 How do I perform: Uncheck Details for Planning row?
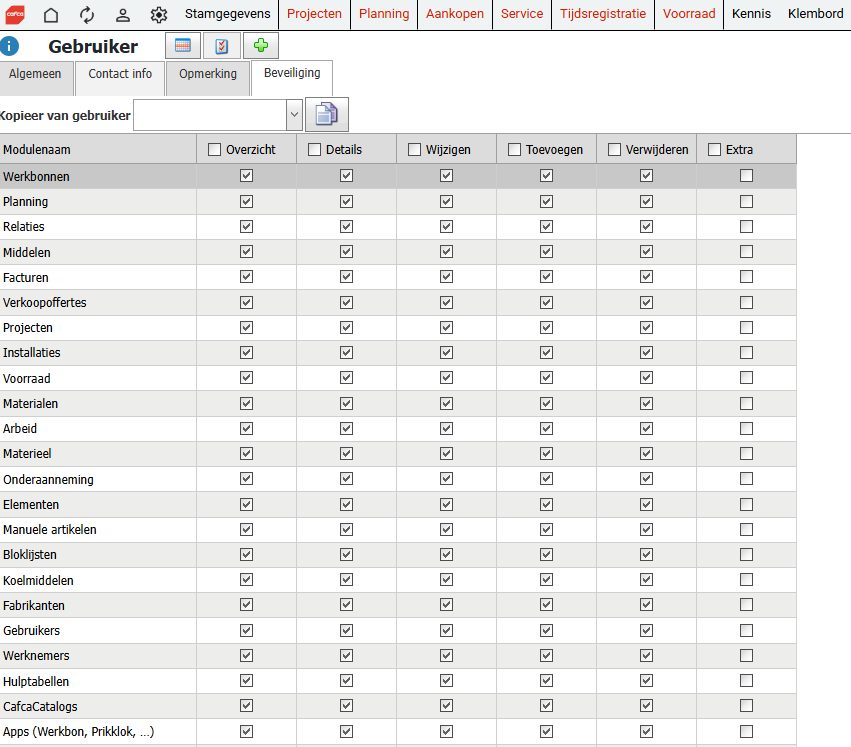[x=346, y=202]
